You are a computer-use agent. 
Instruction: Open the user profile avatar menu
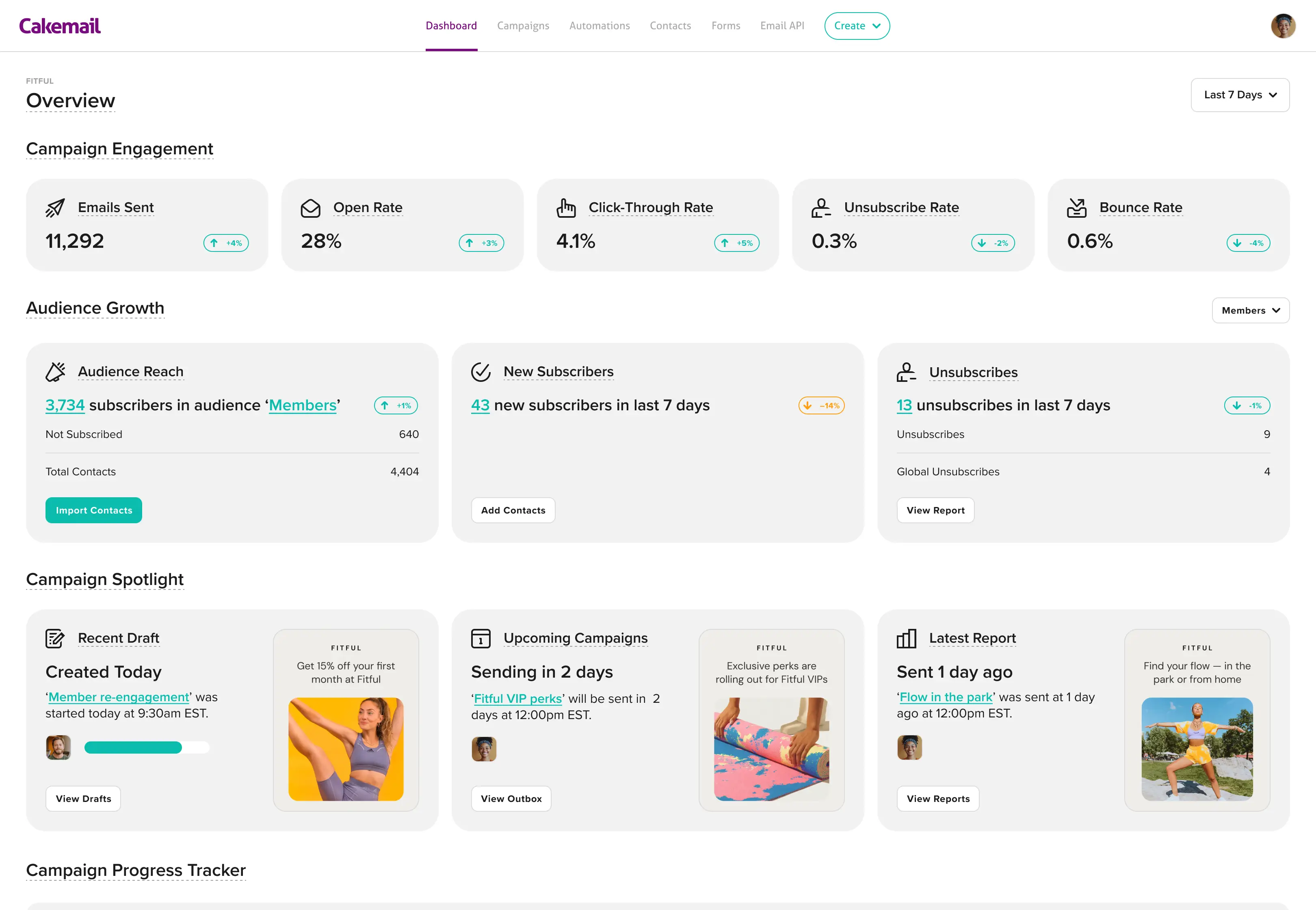[x=1283, y=26]
